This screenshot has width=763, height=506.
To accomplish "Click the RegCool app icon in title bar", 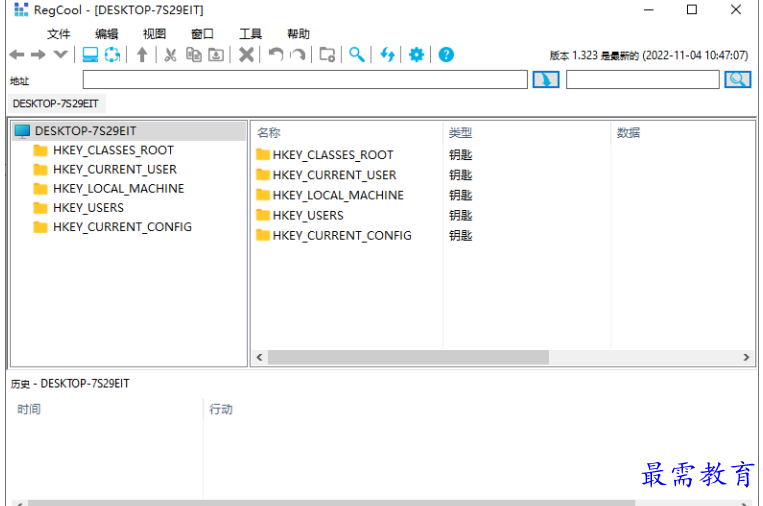I will (x=21, y=10).
